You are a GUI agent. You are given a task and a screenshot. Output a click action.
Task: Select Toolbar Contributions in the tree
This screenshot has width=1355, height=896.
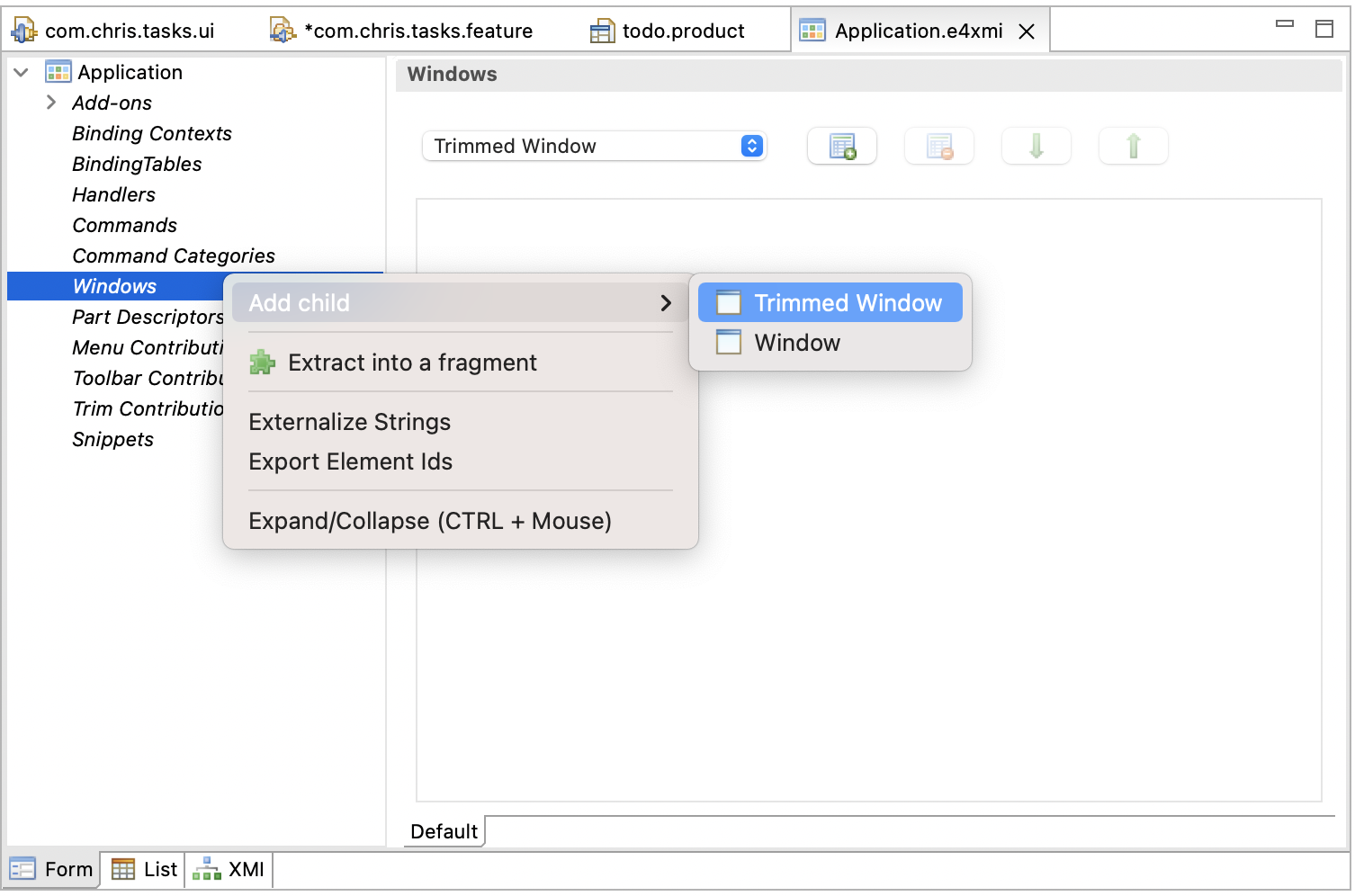pos(148,378)
